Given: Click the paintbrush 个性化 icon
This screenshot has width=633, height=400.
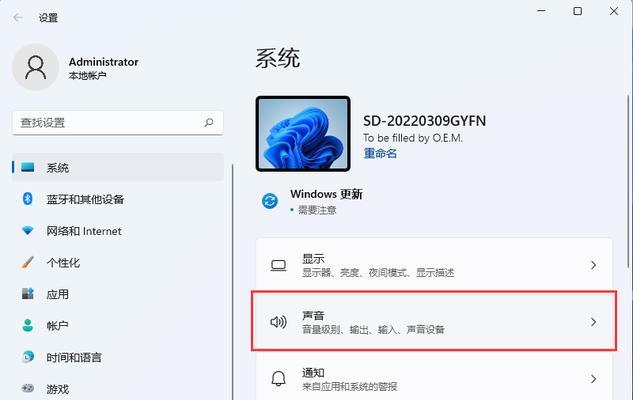Looking at the screenshot, I should [27, 262].
